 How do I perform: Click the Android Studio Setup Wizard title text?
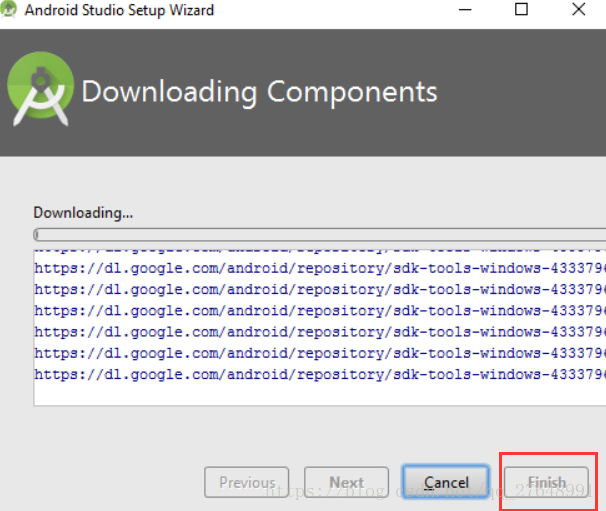coord(119,10)
